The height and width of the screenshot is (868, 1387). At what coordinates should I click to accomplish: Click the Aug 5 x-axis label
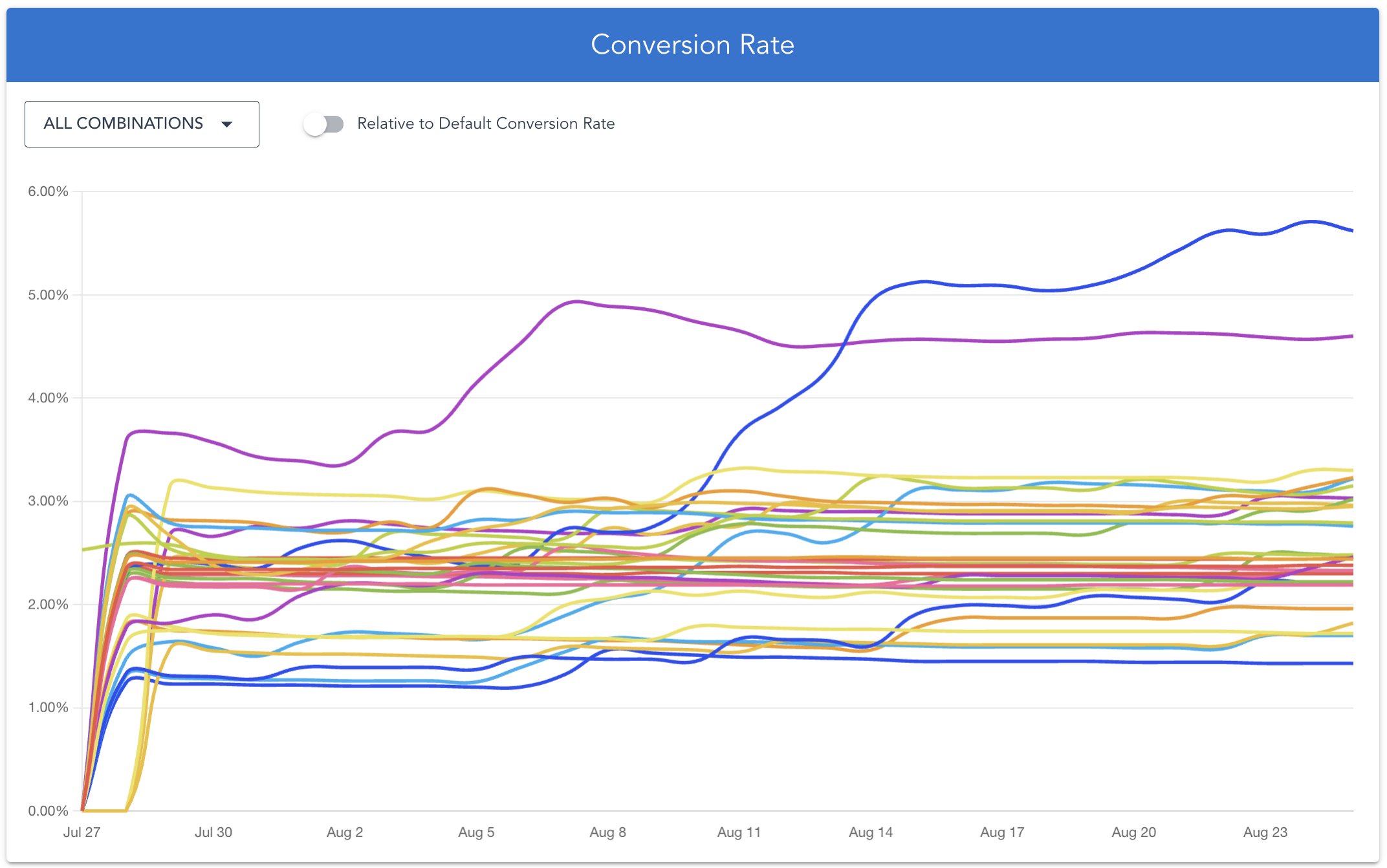[x=476, y=832]
